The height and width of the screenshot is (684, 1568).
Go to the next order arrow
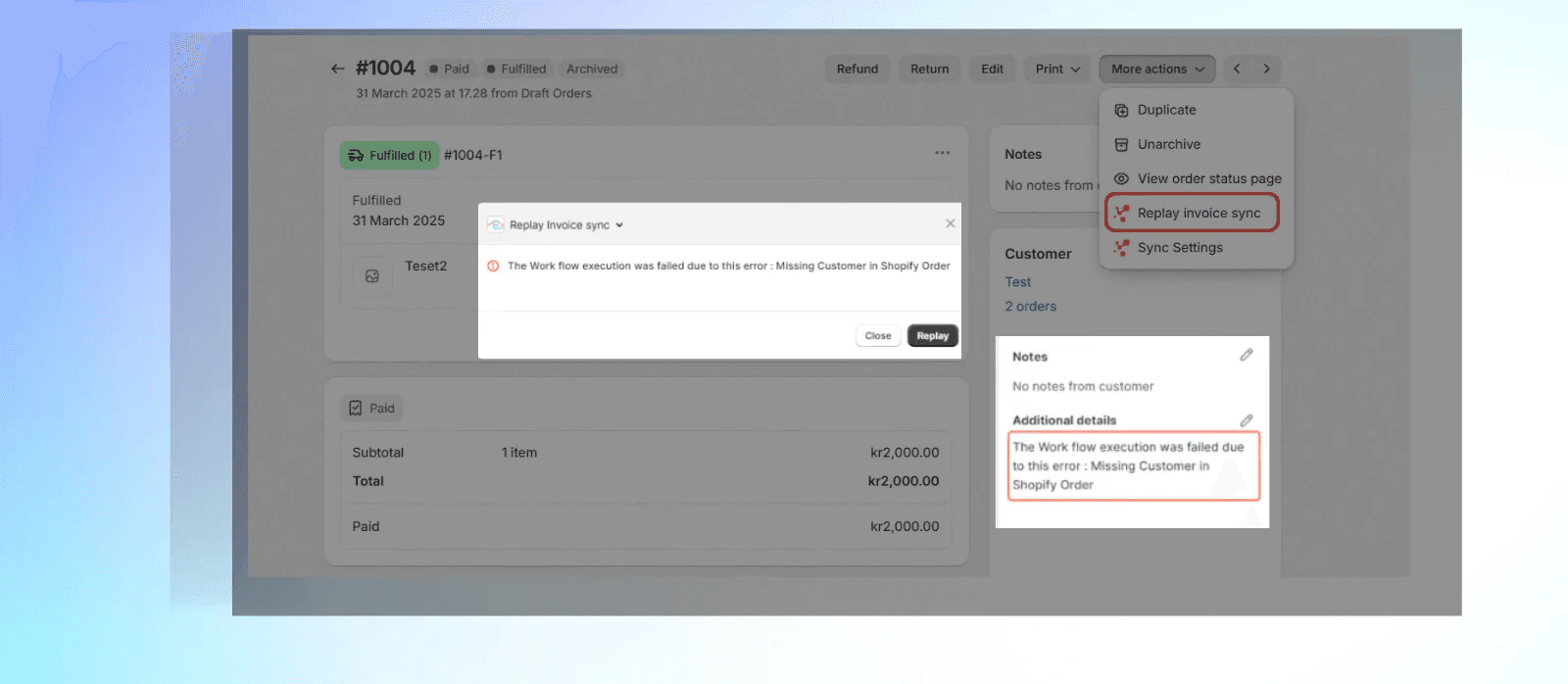coord(1266,69)
